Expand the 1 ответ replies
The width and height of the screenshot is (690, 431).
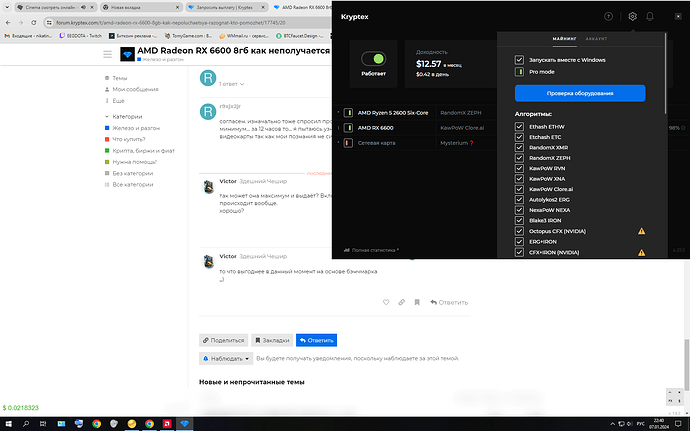(231, 84)
